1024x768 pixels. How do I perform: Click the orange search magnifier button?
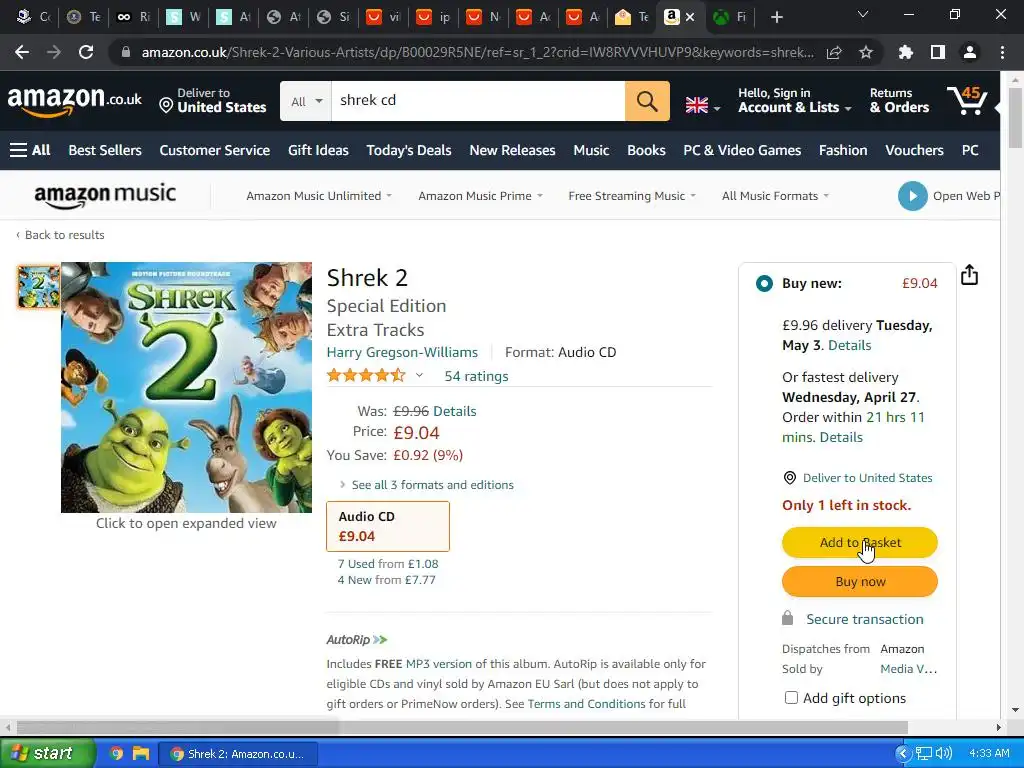(647, 101)
